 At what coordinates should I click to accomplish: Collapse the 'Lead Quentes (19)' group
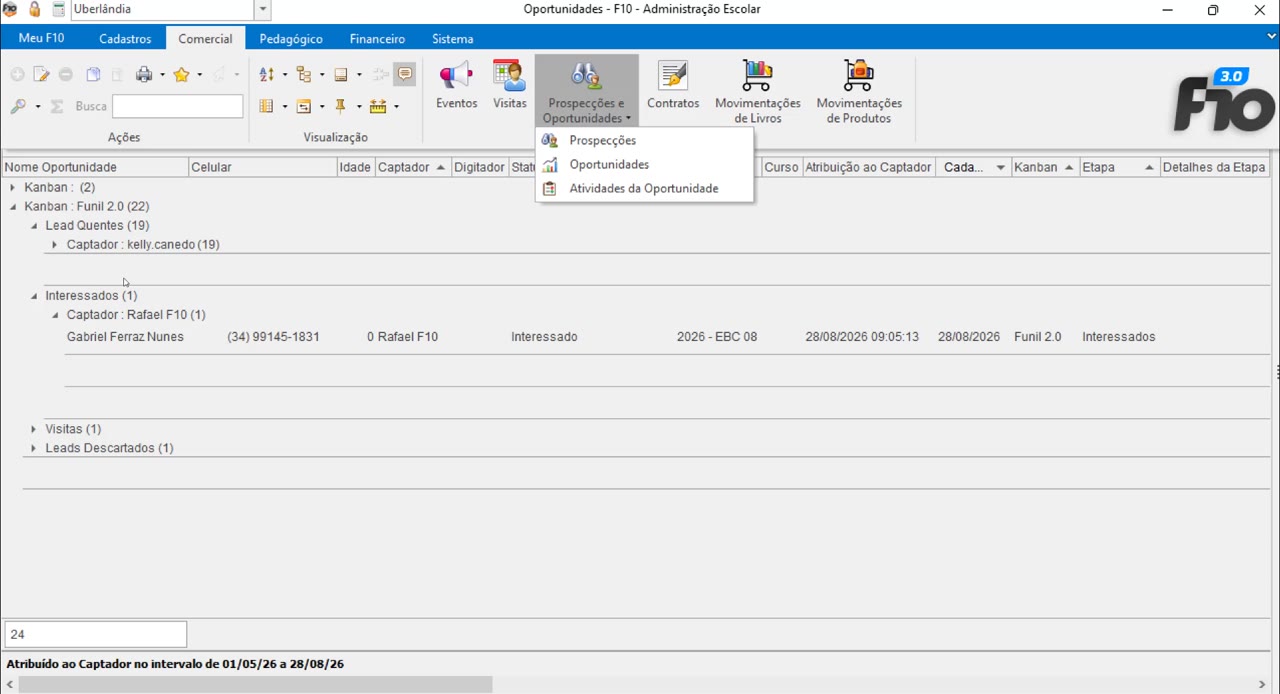point(33,226)
